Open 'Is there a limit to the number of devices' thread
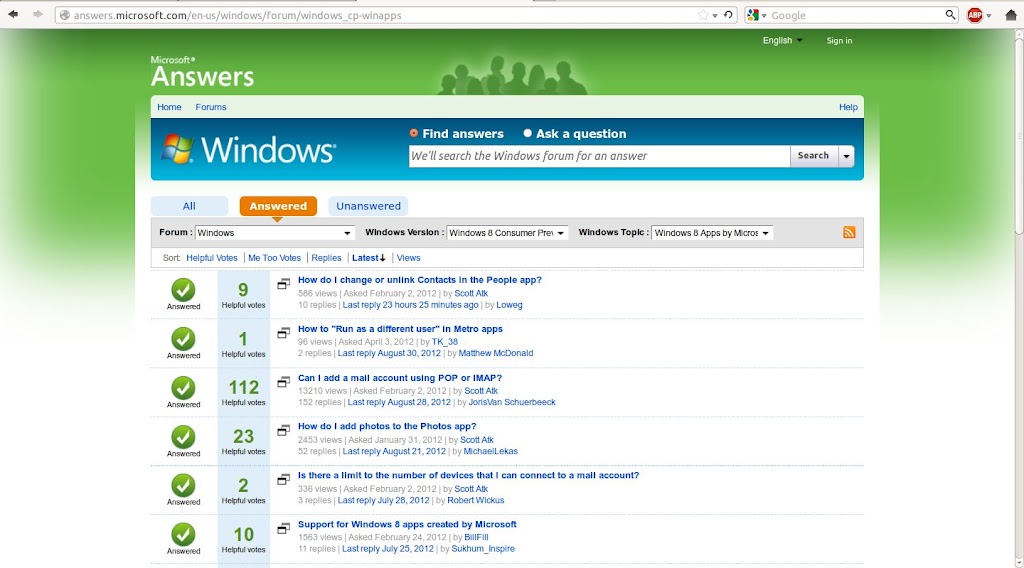 pyautogui.click(x=468, y=475)
